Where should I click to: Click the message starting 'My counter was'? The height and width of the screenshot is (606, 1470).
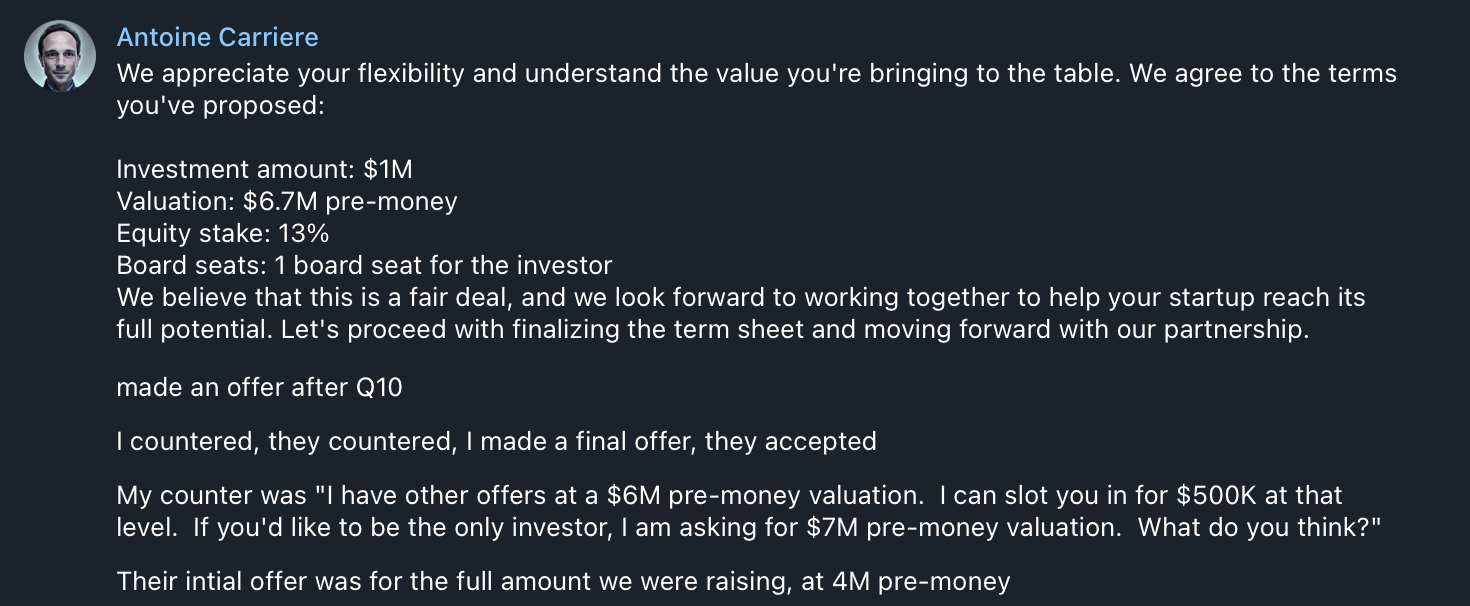click(x=748, y=511)
